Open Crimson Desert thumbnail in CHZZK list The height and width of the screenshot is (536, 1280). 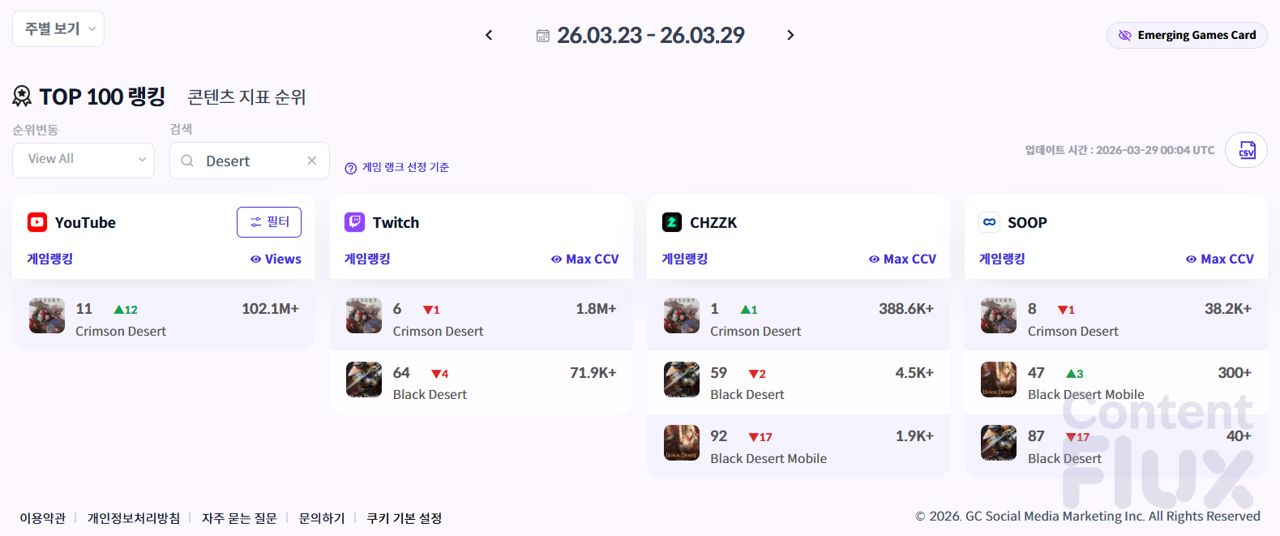tap(682, 316)
